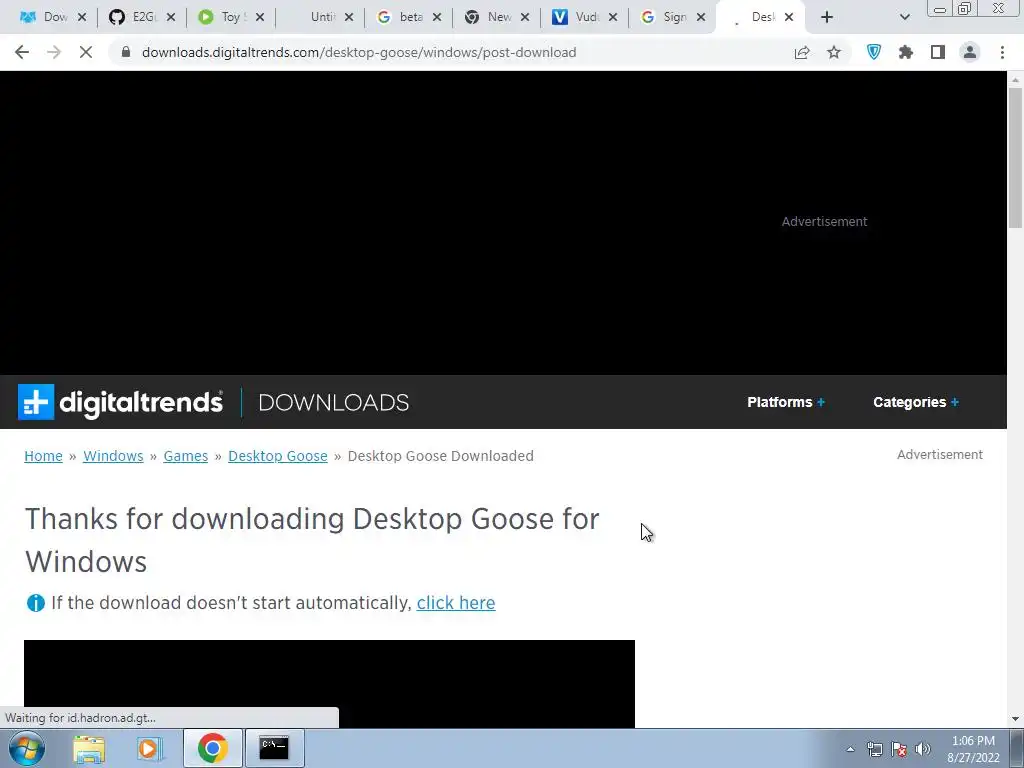View site security lock info

pyautogui.click(x=126, y=52)
